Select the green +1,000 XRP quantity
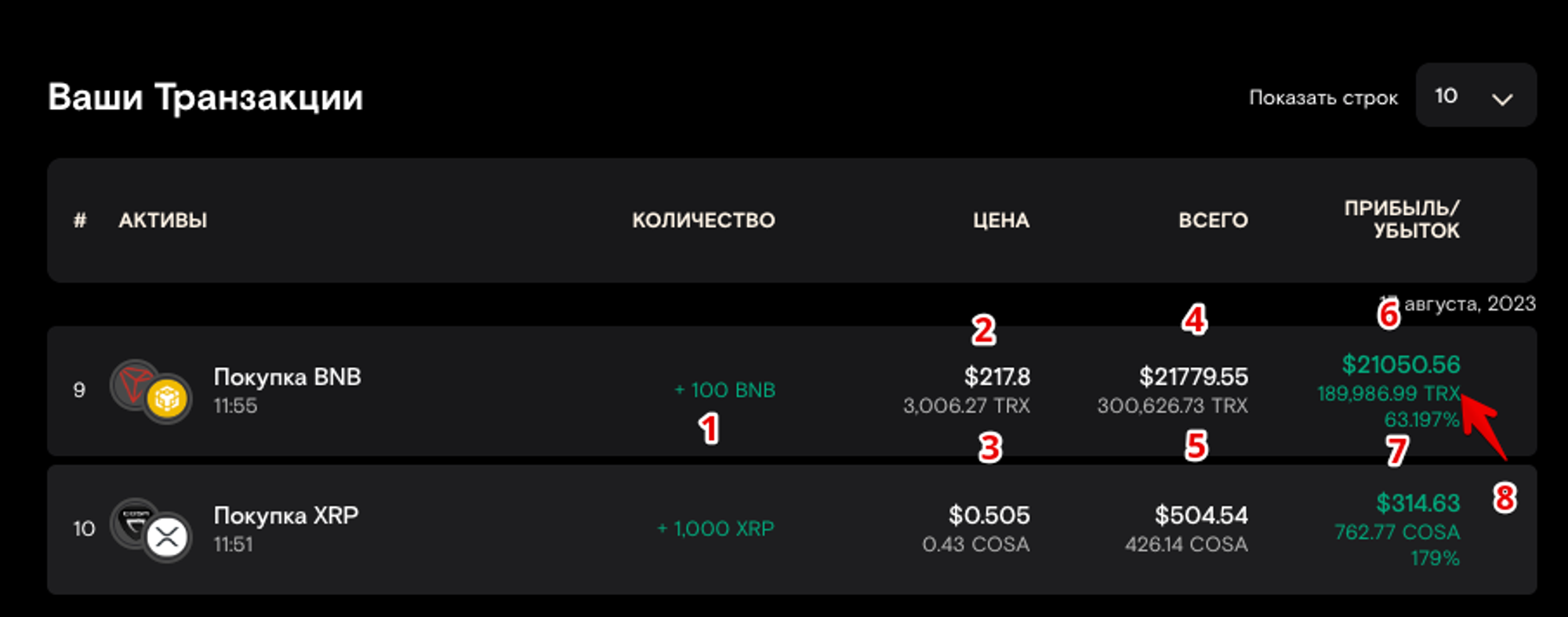 tap(715, 528)
